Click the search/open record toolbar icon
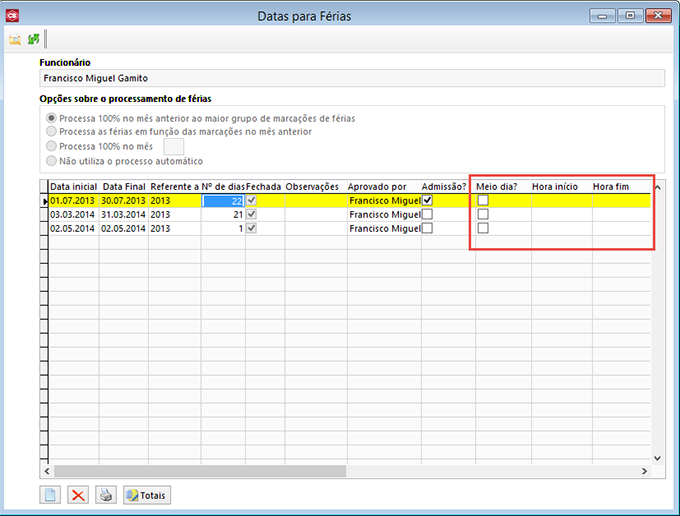 [x=15, y=39]
